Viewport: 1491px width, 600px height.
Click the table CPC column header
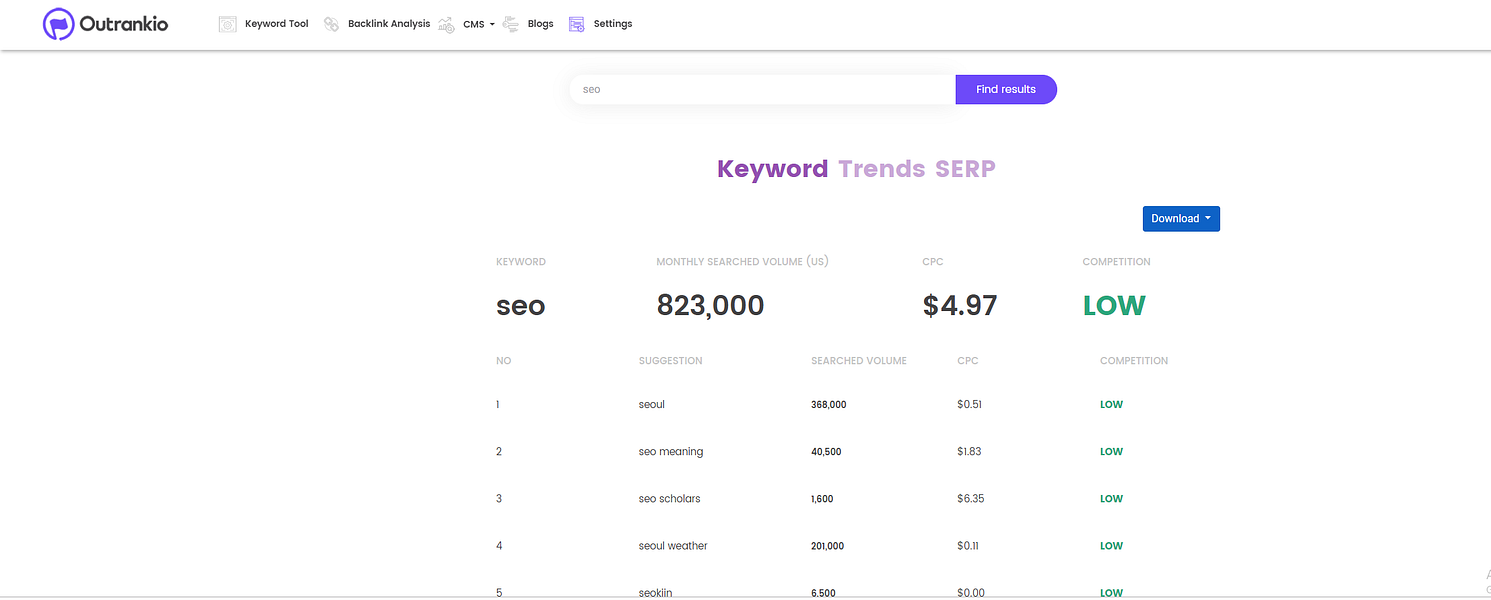click(x=968, y=361)
